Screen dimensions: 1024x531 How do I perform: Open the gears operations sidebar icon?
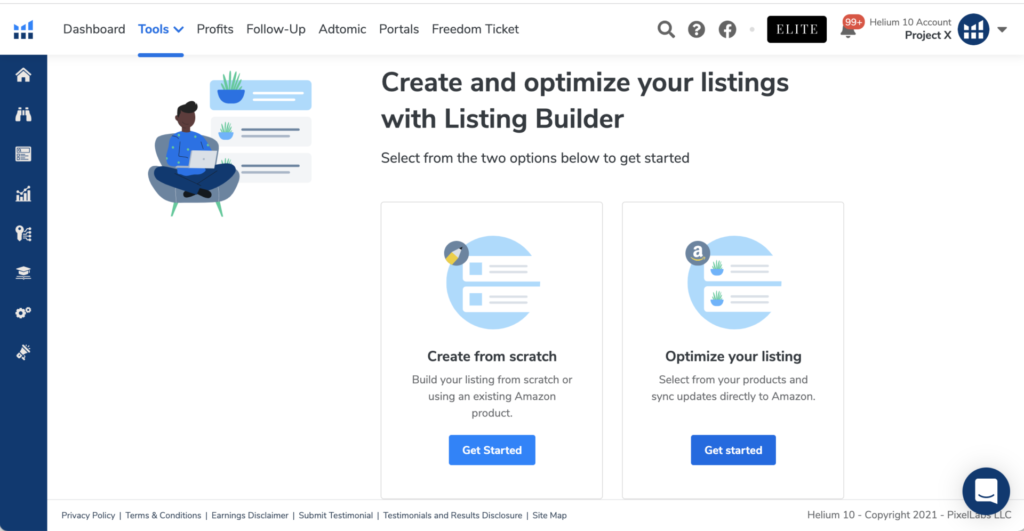coord(23,313)
